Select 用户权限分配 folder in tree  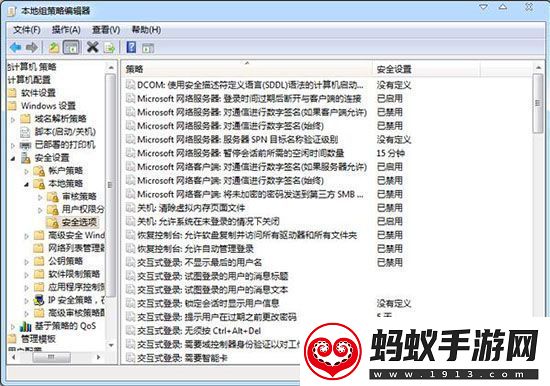83,209
